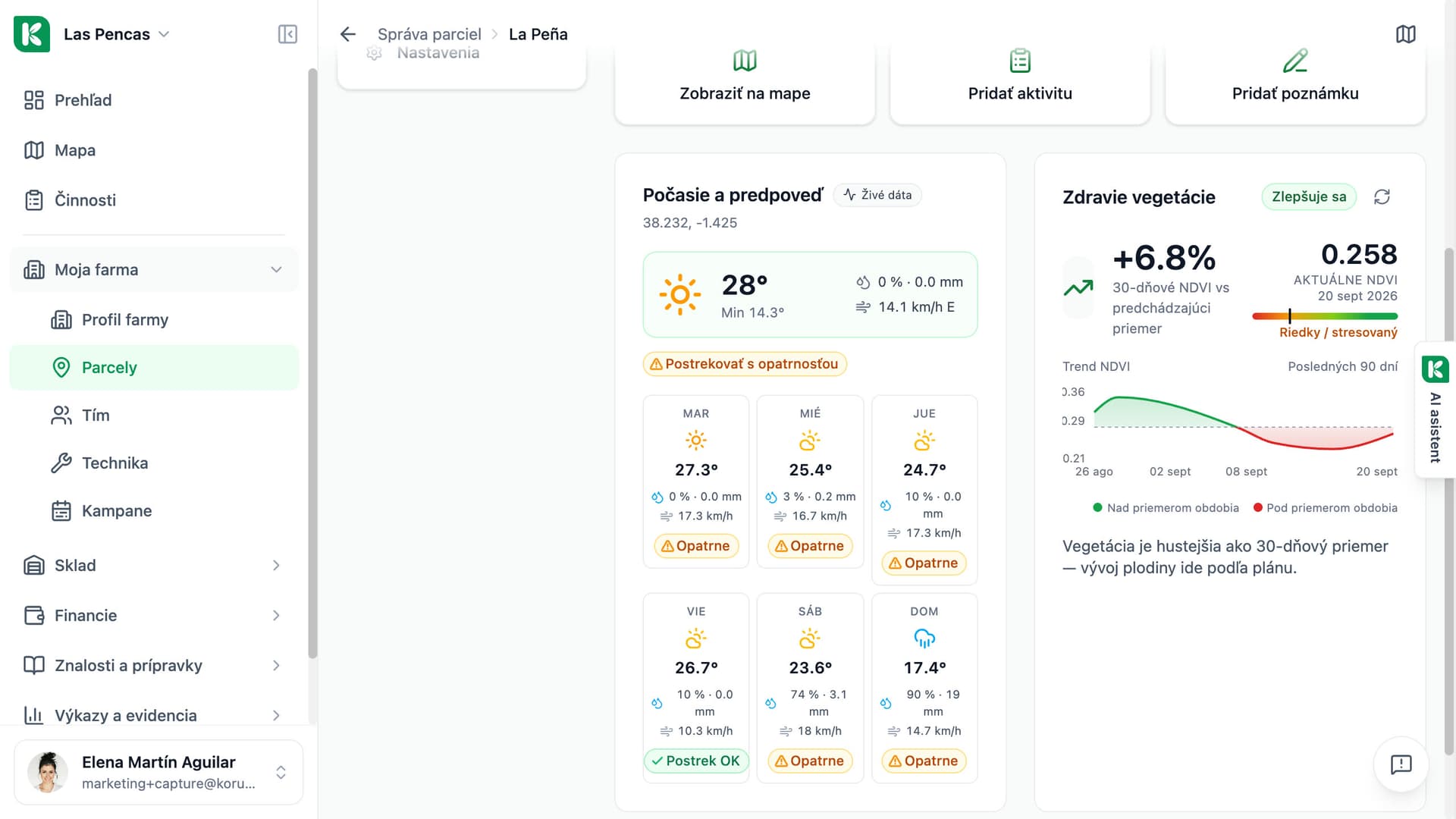Collapse the Moja farma group
The width and height of the screenshot is (1456, 819).
click(x=154, y=270)
